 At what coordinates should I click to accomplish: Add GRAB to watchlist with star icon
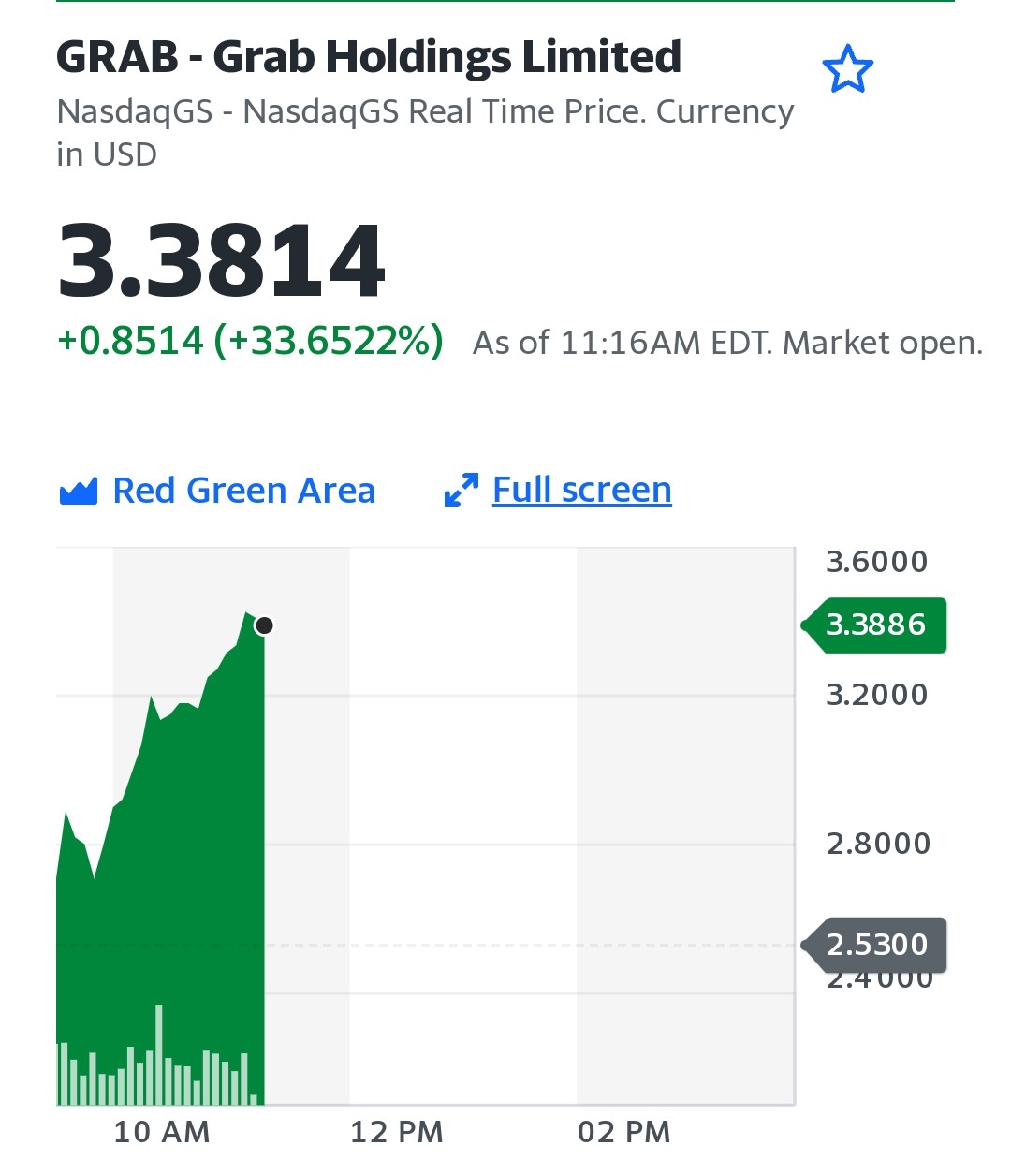(x=847, y=69)
